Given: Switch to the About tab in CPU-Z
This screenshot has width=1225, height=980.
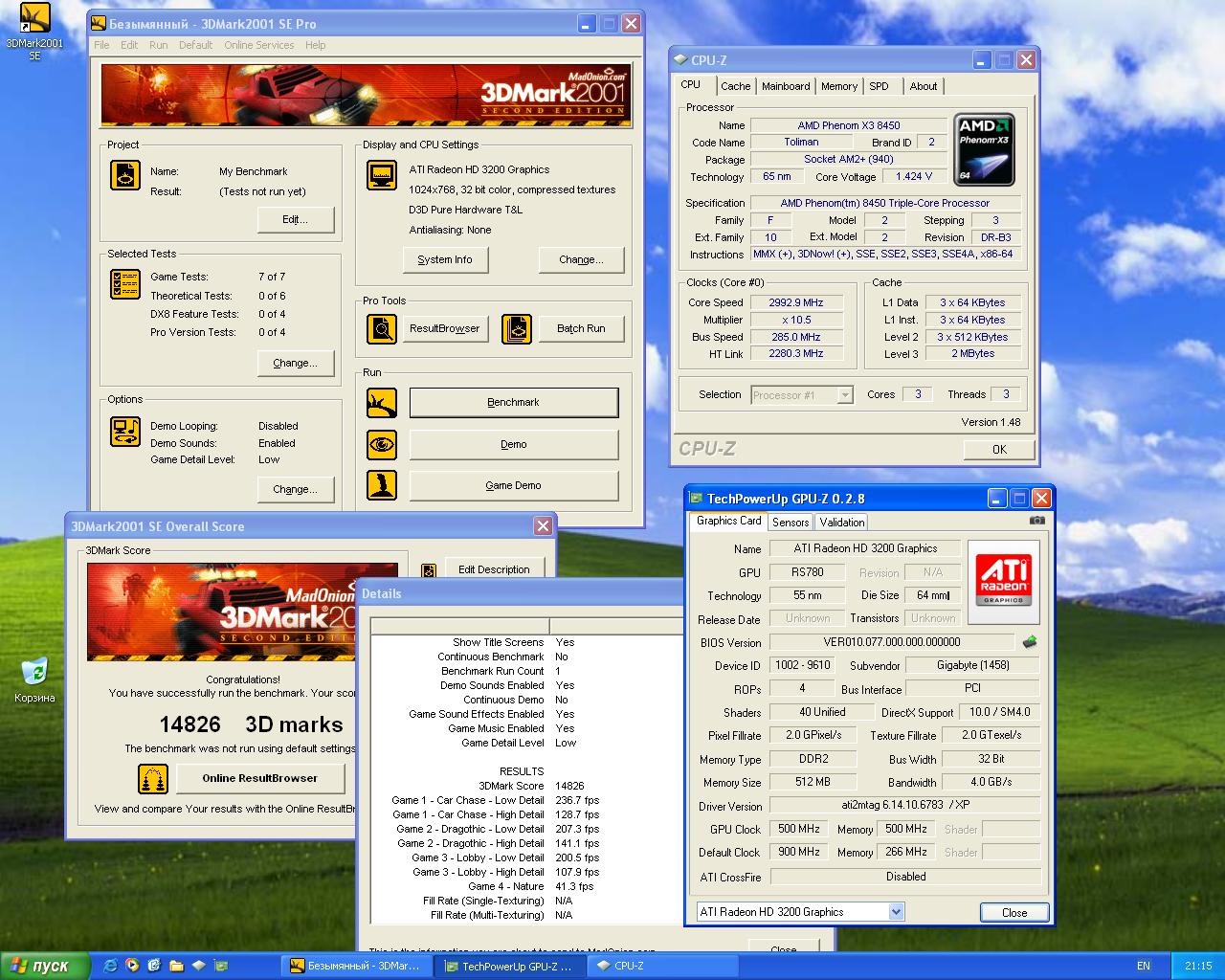Looking at the screenshot, I should coord(924,86).
